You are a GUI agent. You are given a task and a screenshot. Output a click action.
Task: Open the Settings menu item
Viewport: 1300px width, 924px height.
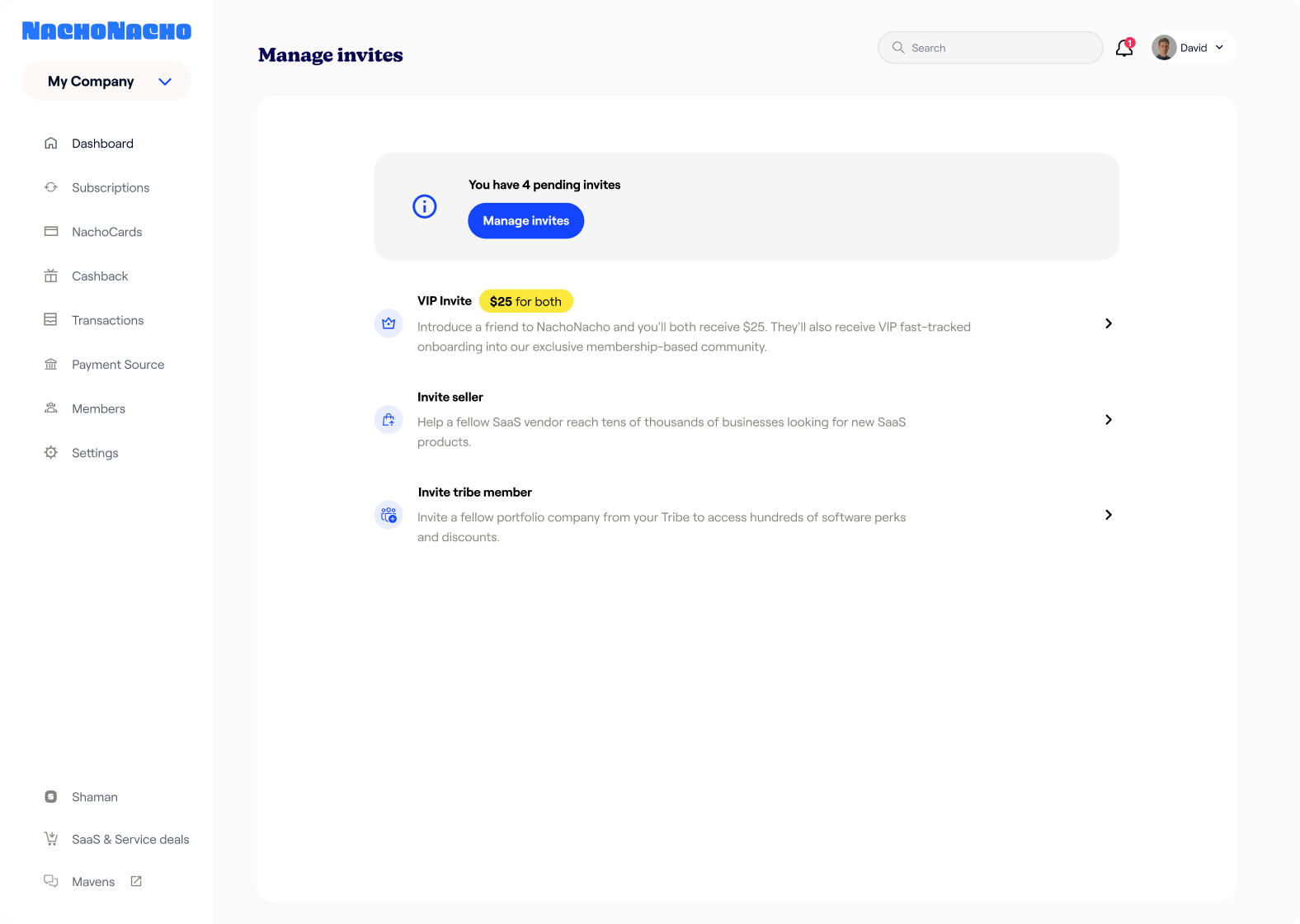(95, 453)
